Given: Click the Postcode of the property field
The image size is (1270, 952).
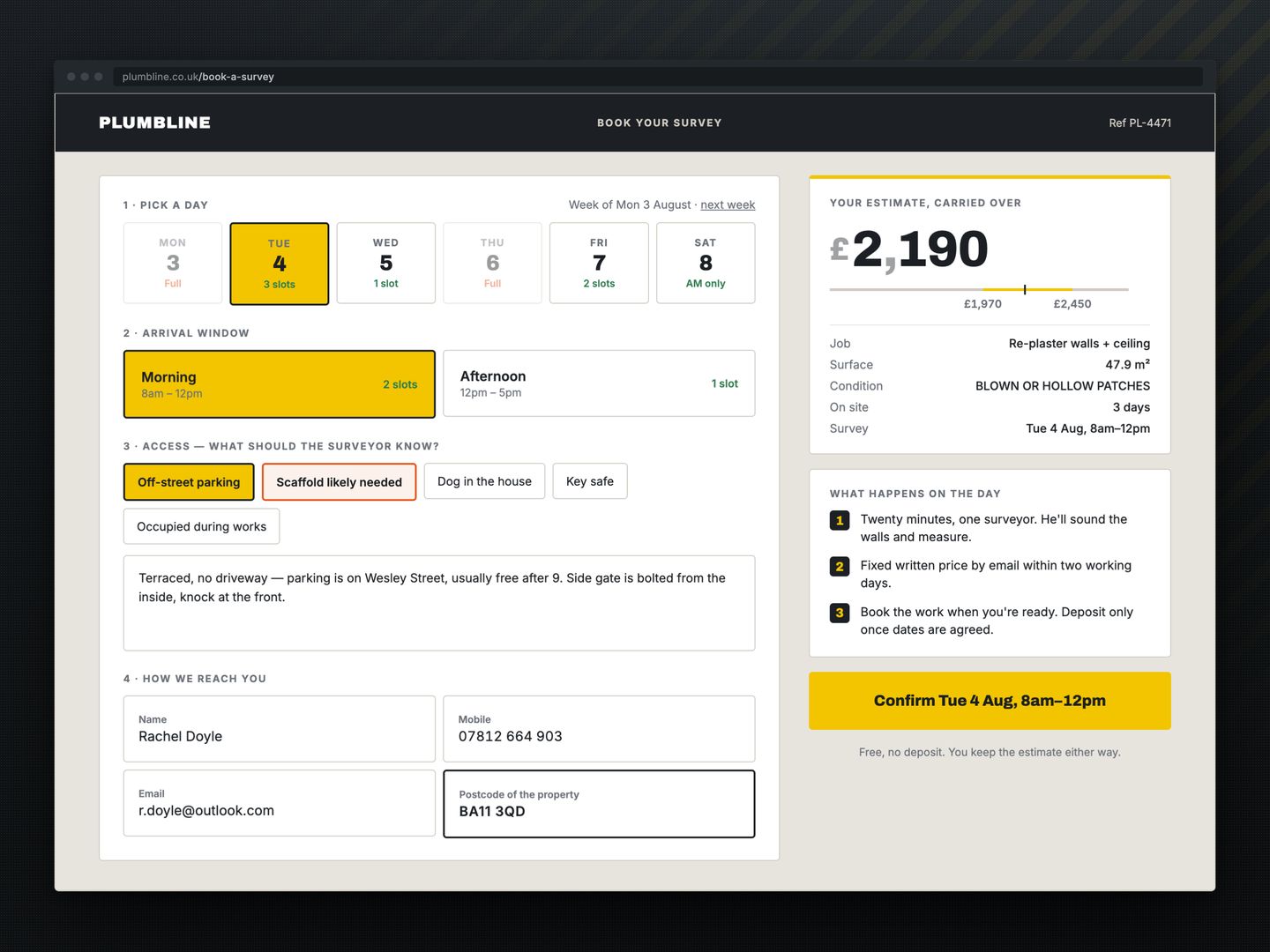Looking at the screenshot, I should pyautogui.click(x=599, y=804).
